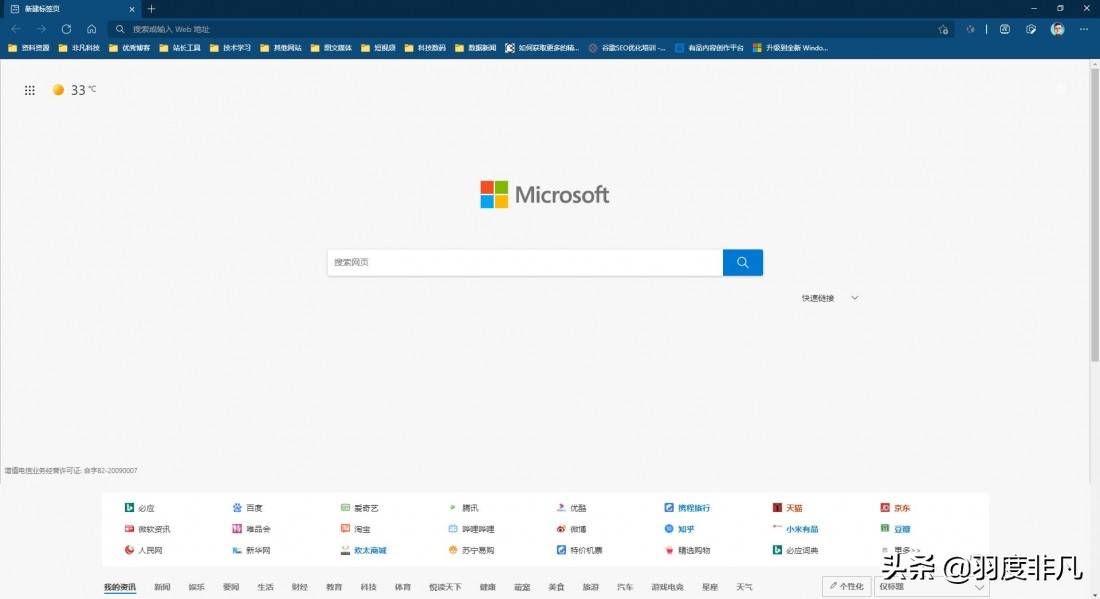The width and height of the screenshot is (1100, 599).
Task: Open the 资料资源 bookmarks folder
Action: click(29, 48)
